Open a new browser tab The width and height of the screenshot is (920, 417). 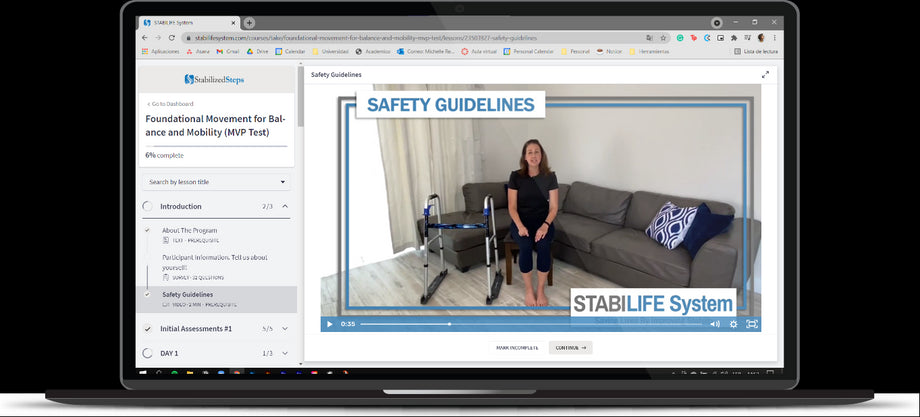[x=249, y=23]
